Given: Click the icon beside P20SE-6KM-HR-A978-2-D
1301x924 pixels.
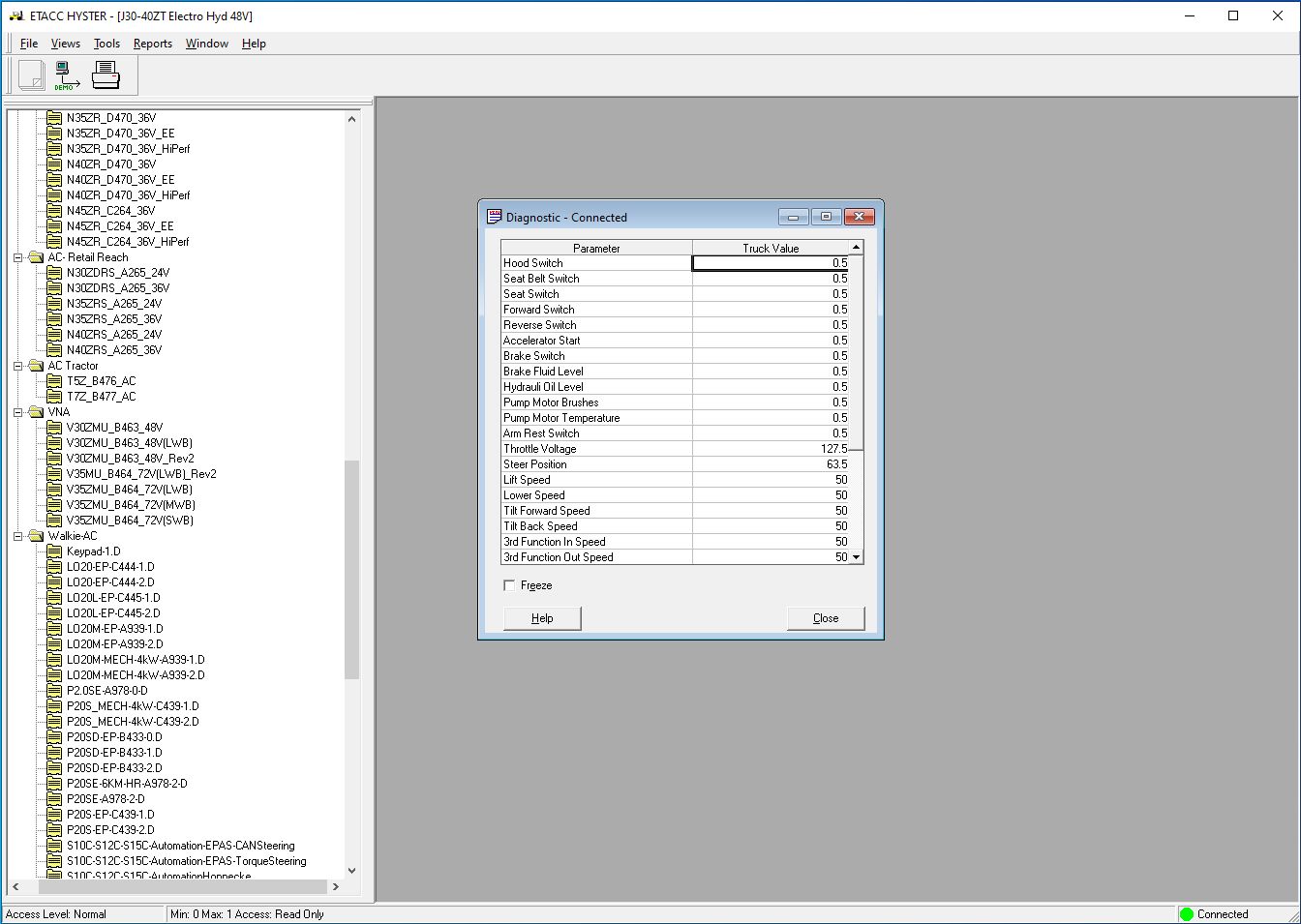Looking at the screenshot, I should (55, 784).
